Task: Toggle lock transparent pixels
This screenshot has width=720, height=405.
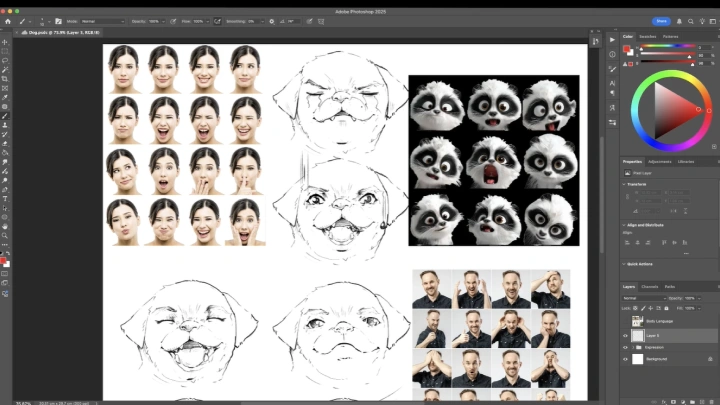Action: click(x=636, y=308)
